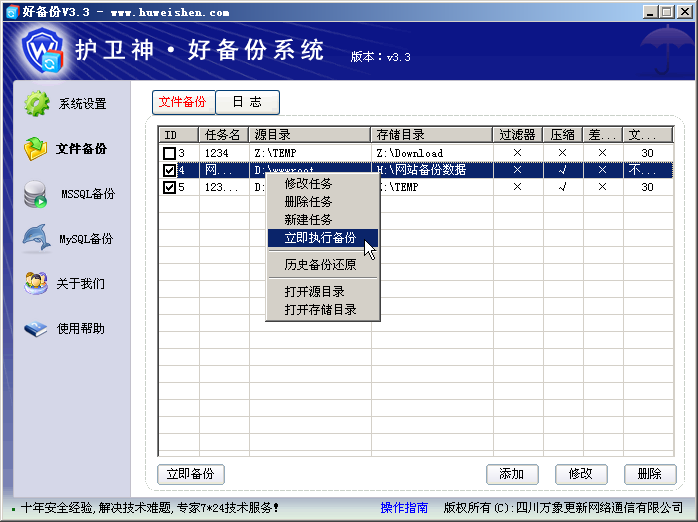Click the shield logo in header
The image size is (698, 522).
click(43, 50)
